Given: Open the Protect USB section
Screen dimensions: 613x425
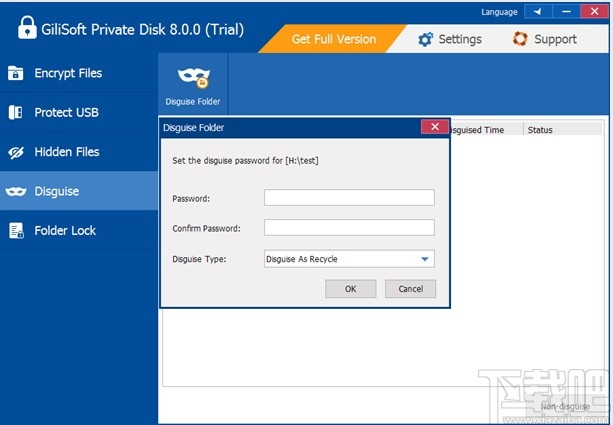Looking at the screenshot, I should (x=79, y=113).
